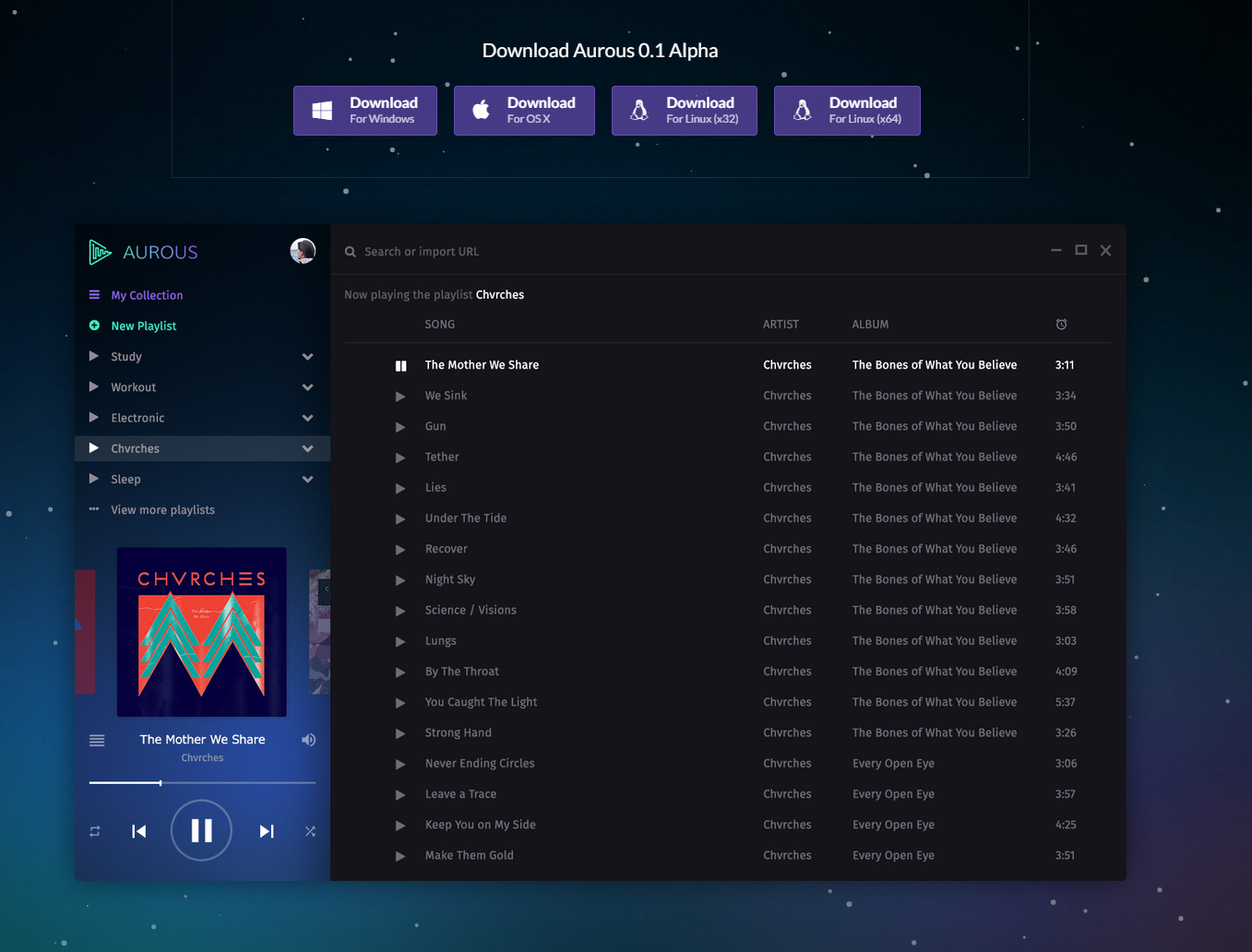Play the song Make Them Gold

(400, 856)
